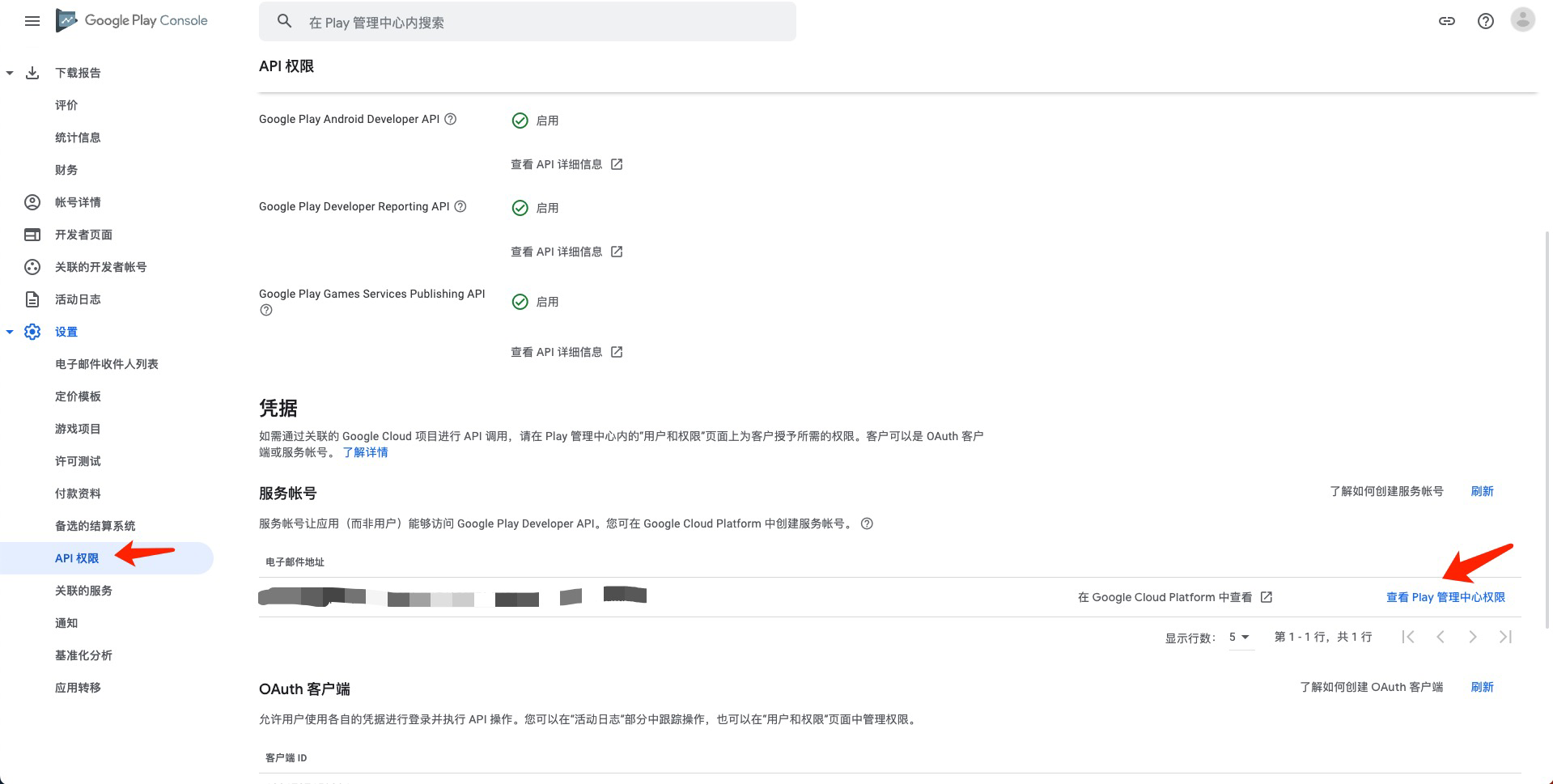Open 电子邮件收件人列表 settings item
1553x784 pixels.
coord(107,364)
